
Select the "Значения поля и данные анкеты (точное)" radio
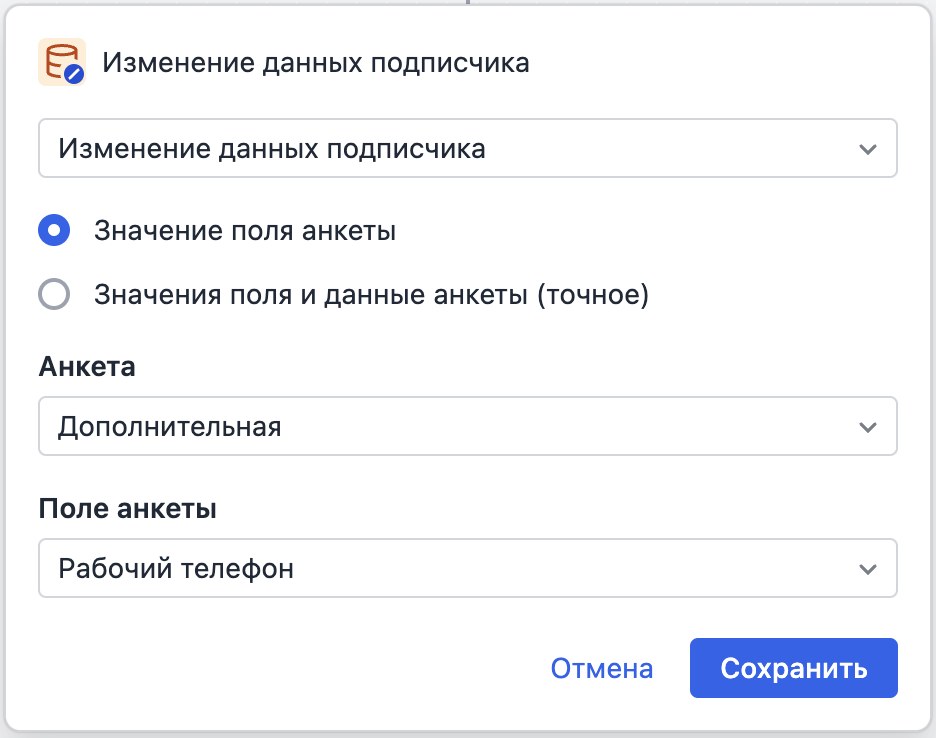pos(54,294)
